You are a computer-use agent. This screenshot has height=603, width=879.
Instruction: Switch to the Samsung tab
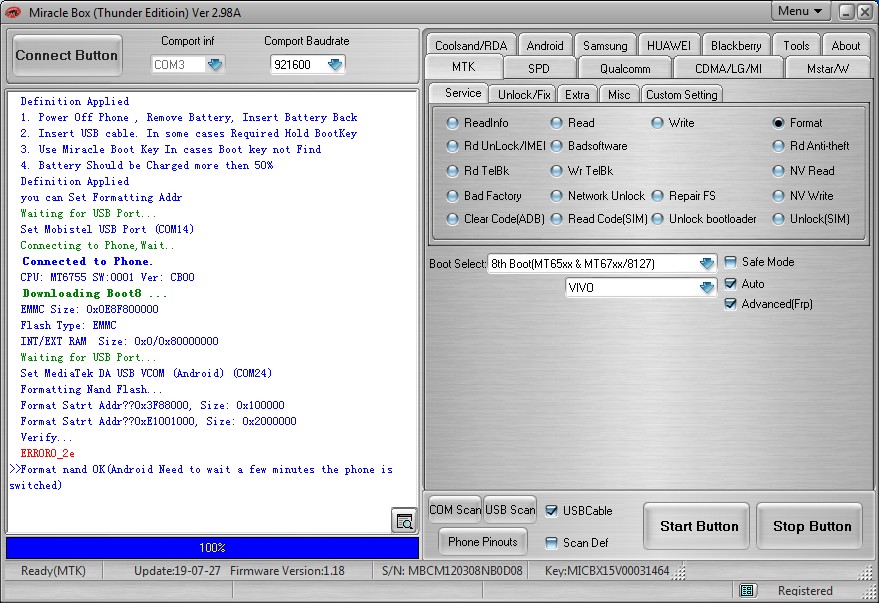(605, 45)
